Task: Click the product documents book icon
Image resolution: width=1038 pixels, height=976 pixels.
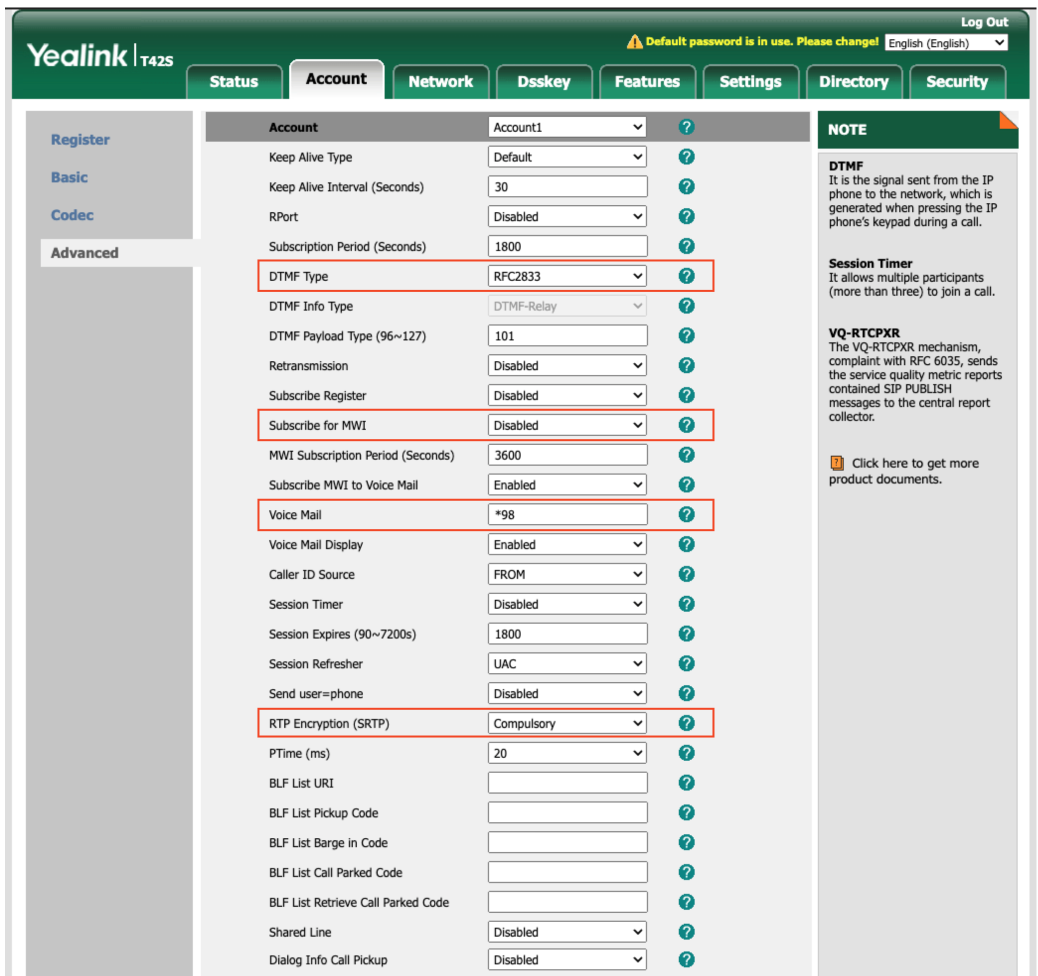Action: (x=837, y=463)
